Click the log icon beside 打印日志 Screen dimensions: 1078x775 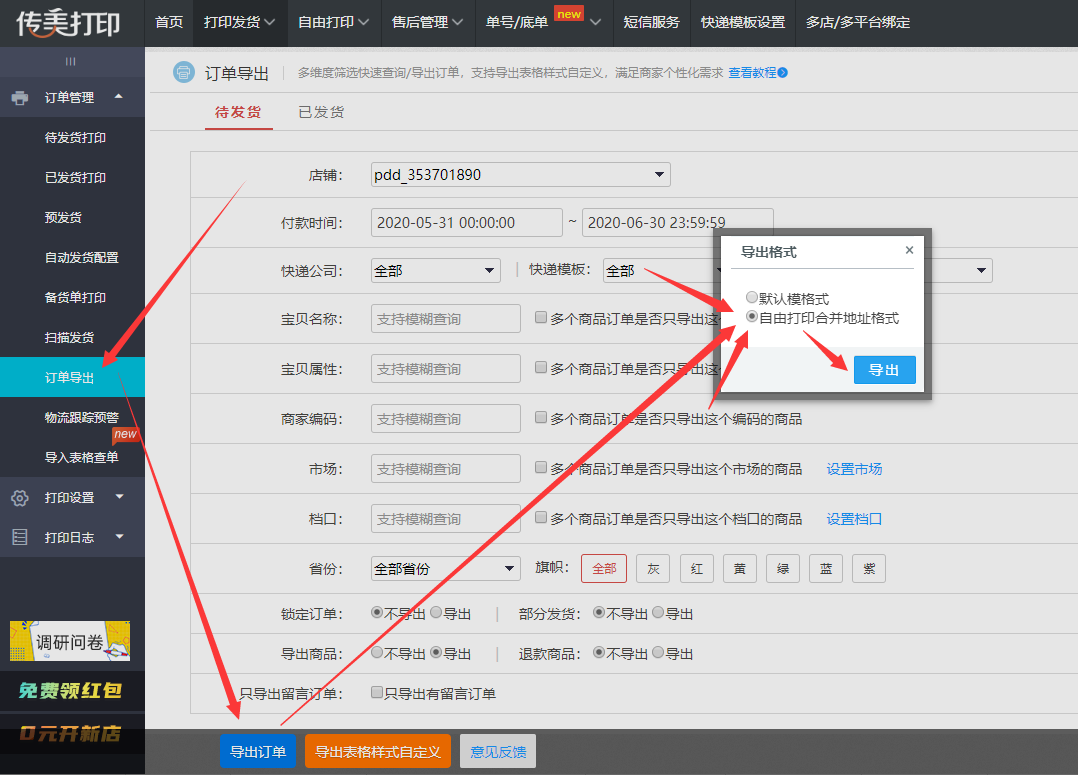point(20,538)
